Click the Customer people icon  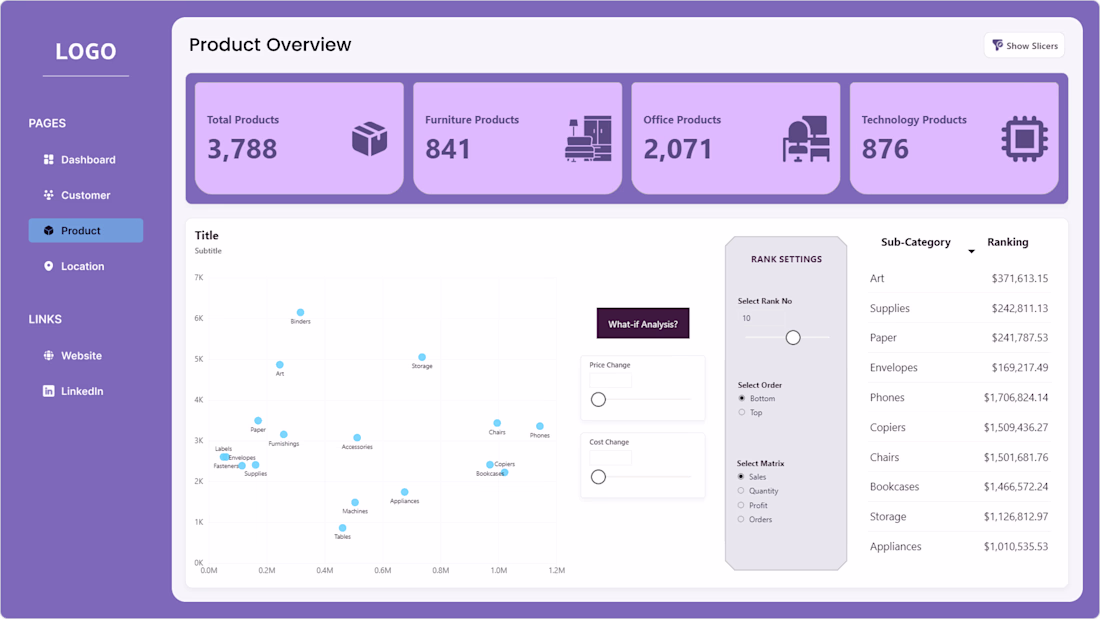tap(48, 195)
